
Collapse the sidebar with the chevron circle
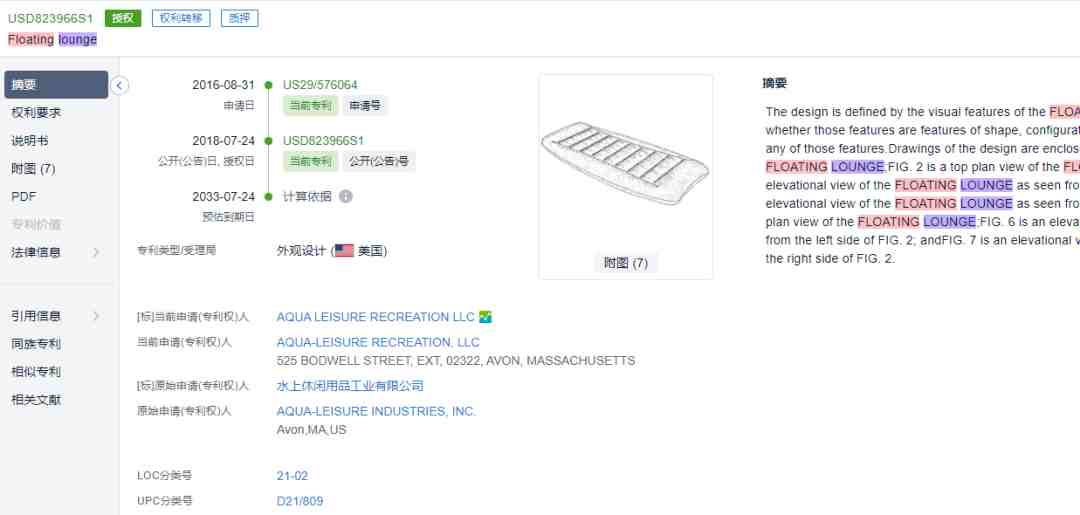tap(119, 85)
